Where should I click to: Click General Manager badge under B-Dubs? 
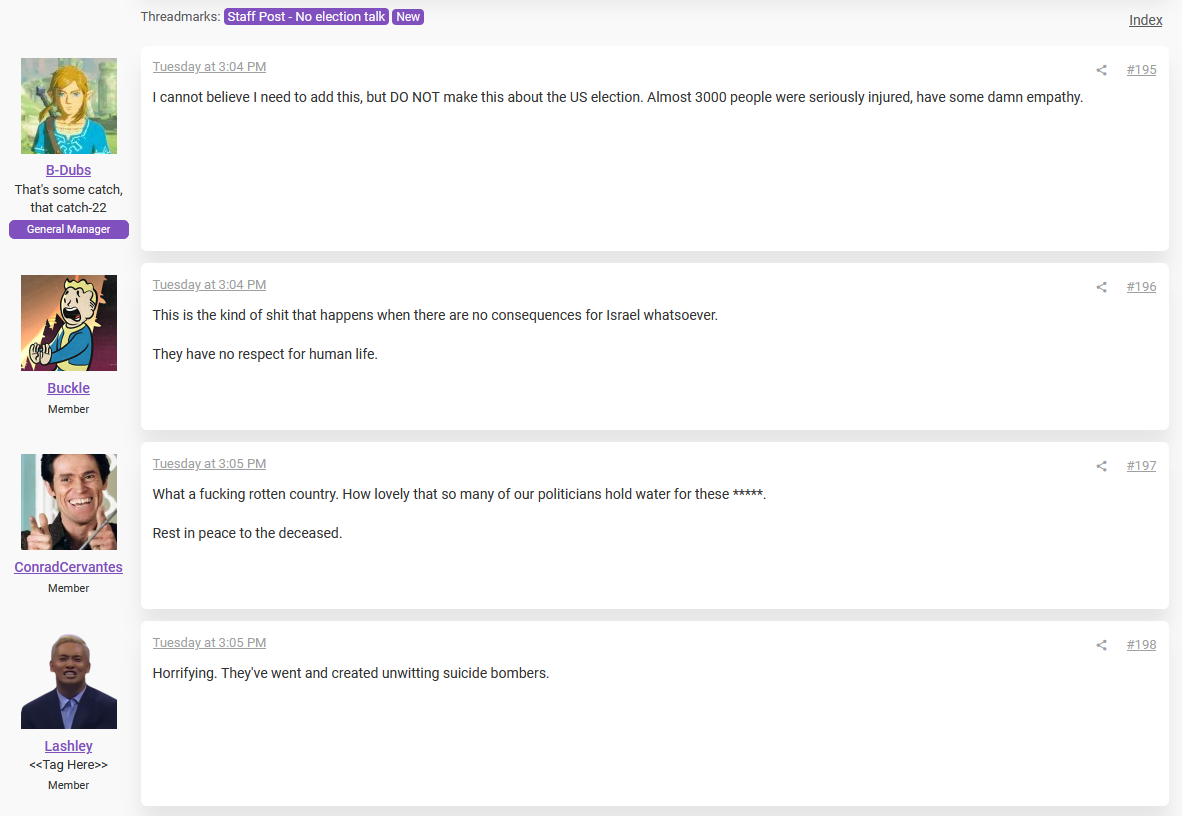[x=69, y=229]
